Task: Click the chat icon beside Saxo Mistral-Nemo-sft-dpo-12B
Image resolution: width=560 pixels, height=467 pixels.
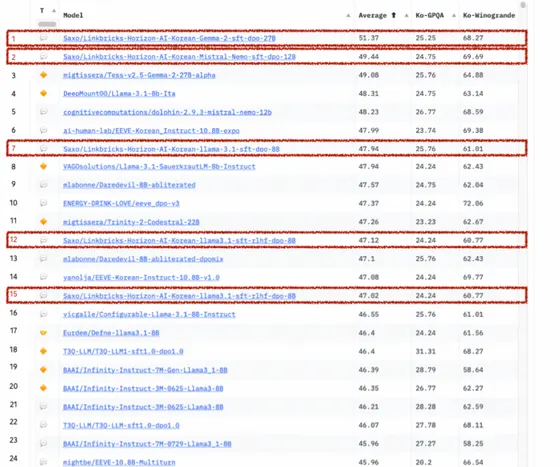Action: (x=44, y=56)
